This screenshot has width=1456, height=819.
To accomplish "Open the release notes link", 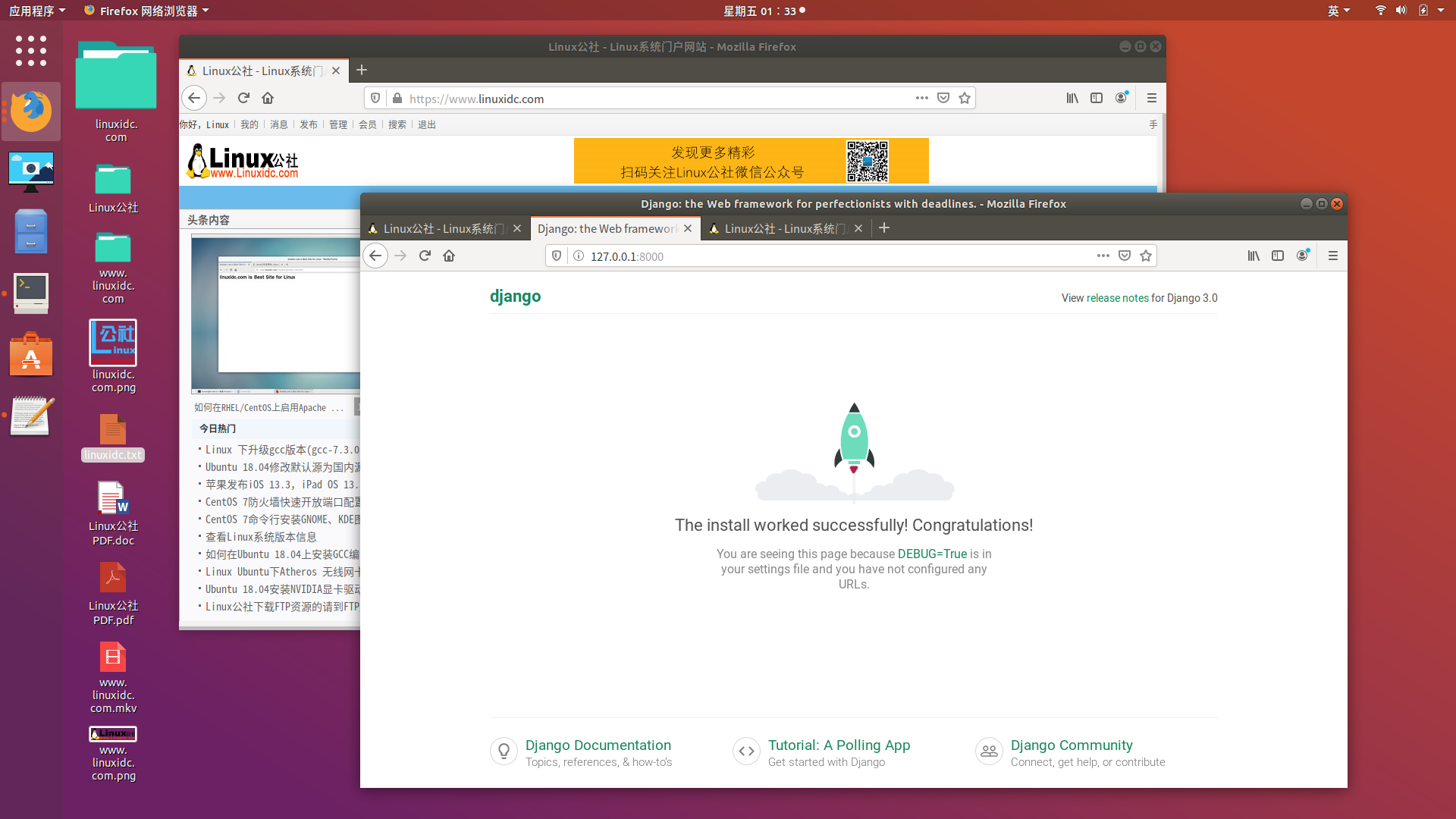I will 1117,298.
